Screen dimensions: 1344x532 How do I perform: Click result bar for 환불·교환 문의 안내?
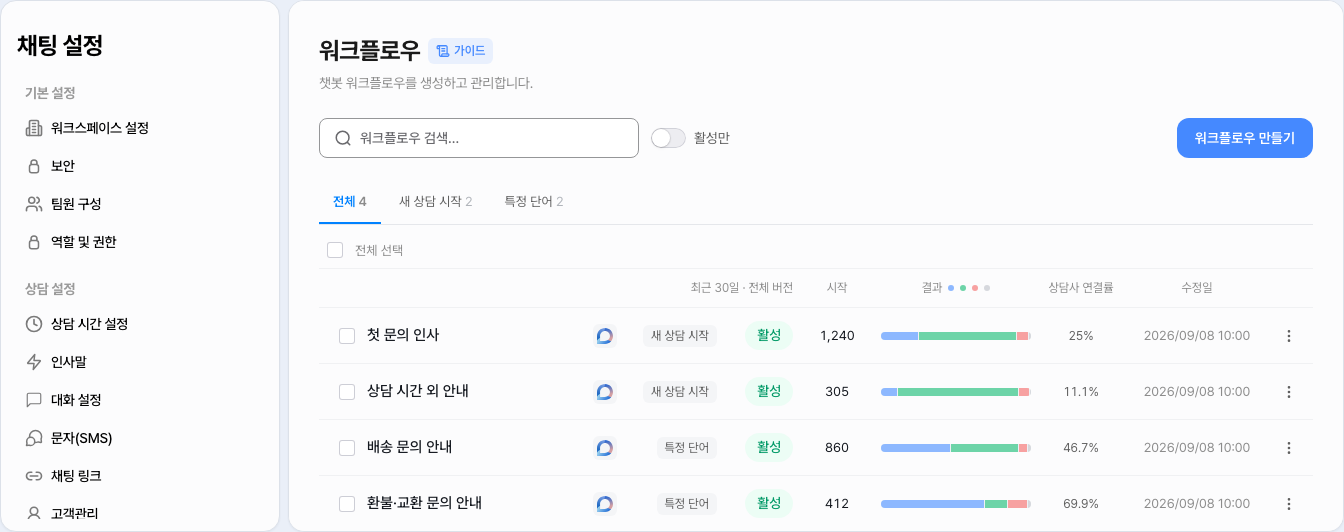pos(956,504)
